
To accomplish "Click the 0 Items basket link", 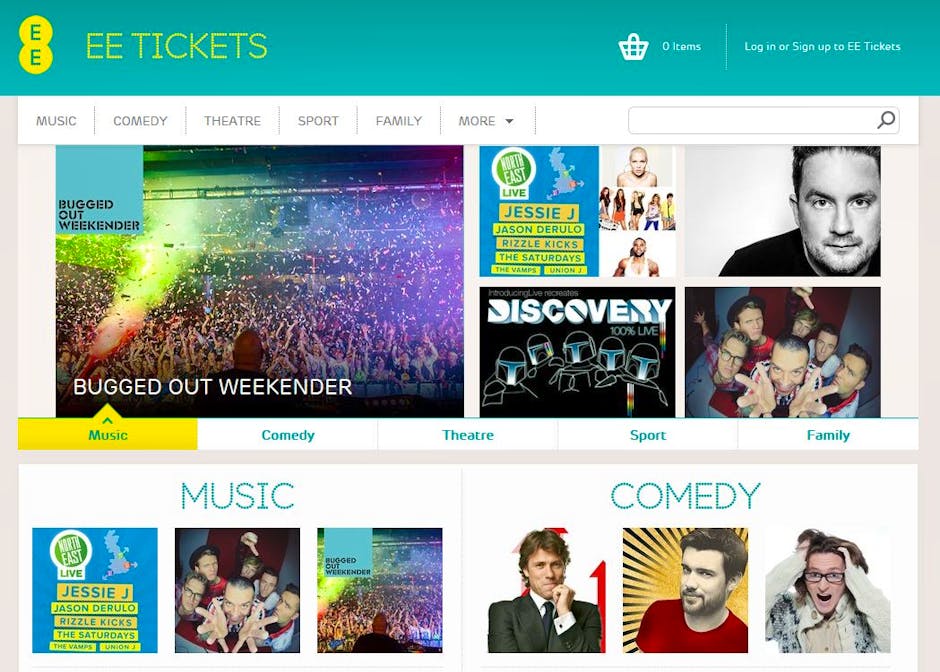I will point(681,46).
